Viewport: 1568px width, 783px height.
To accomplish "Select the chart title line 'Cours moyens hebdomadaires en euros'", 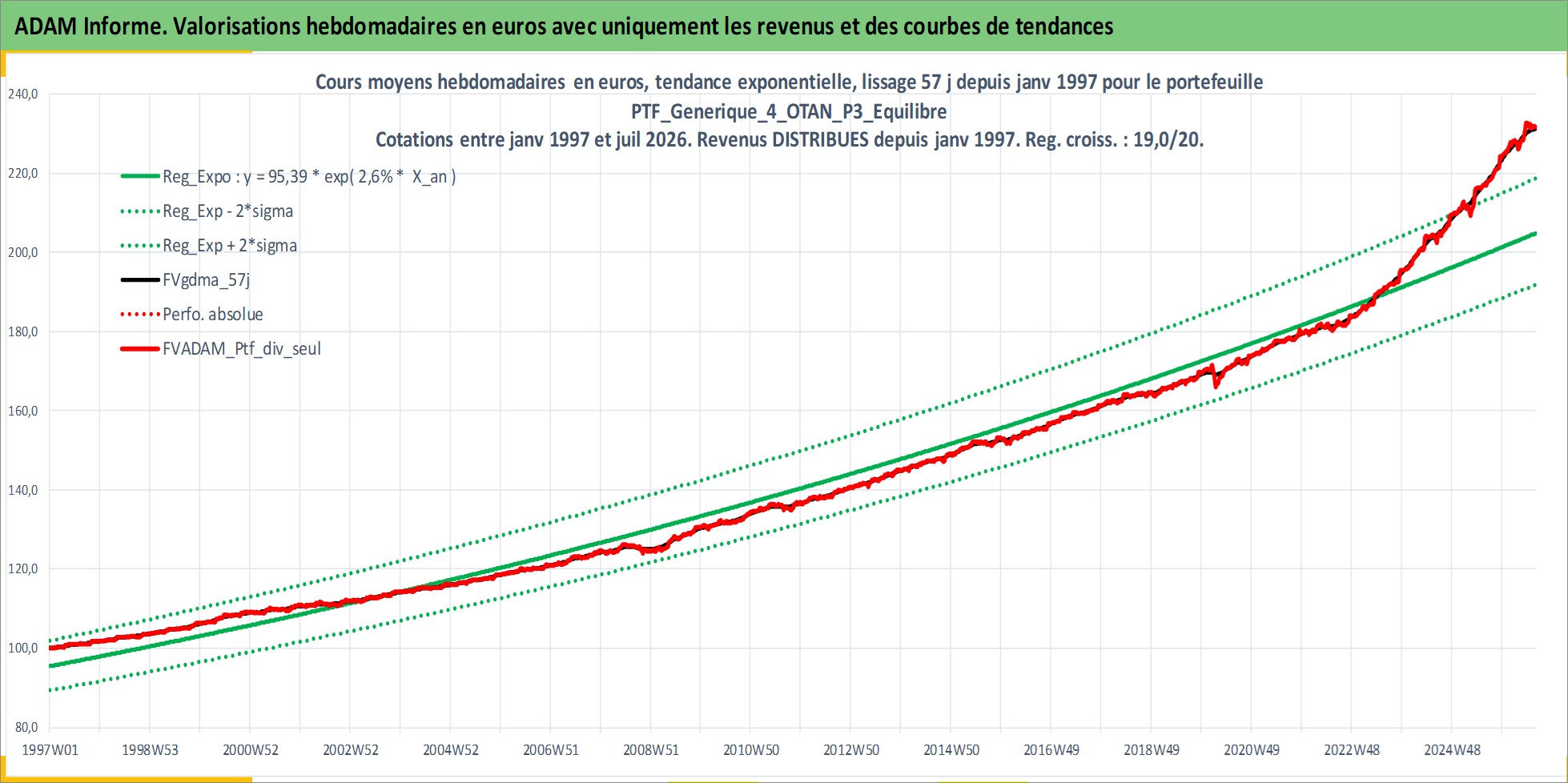I will click(x=789, y=82).
